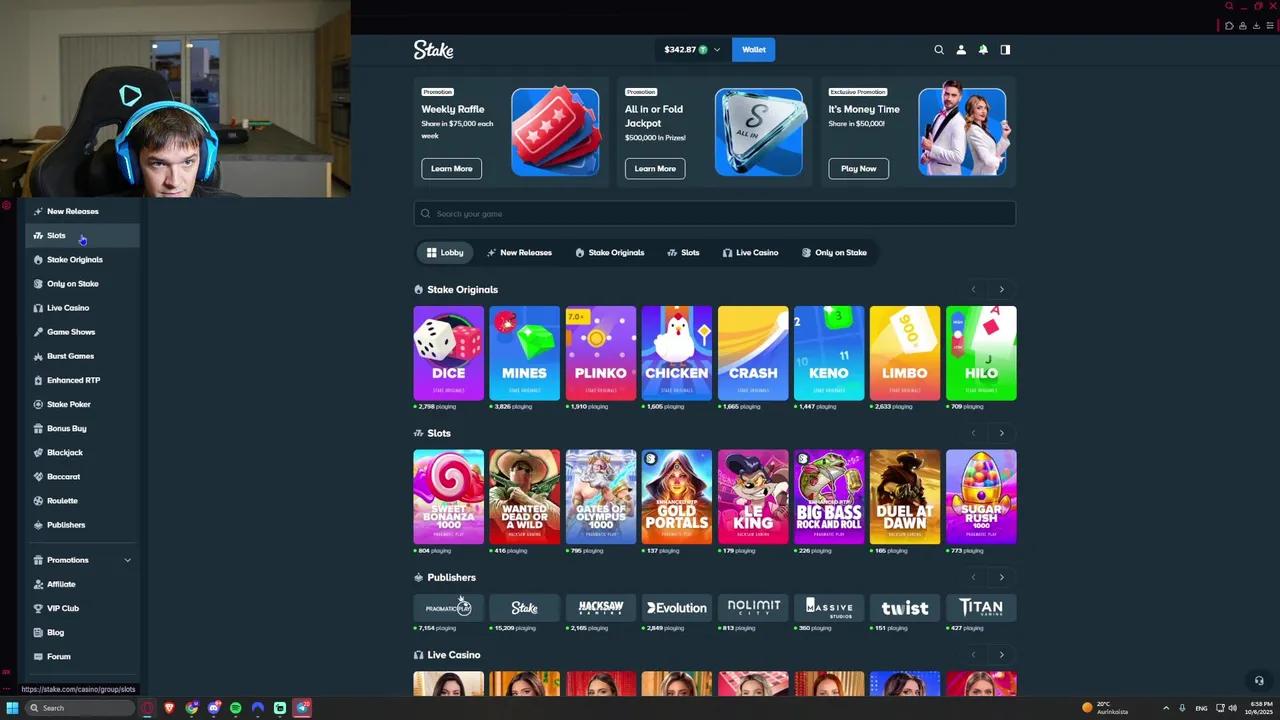Select the Massive Studios publisher logo
Image resolution: width=1280 pixels, height=720 pixels.
[829, 608]
